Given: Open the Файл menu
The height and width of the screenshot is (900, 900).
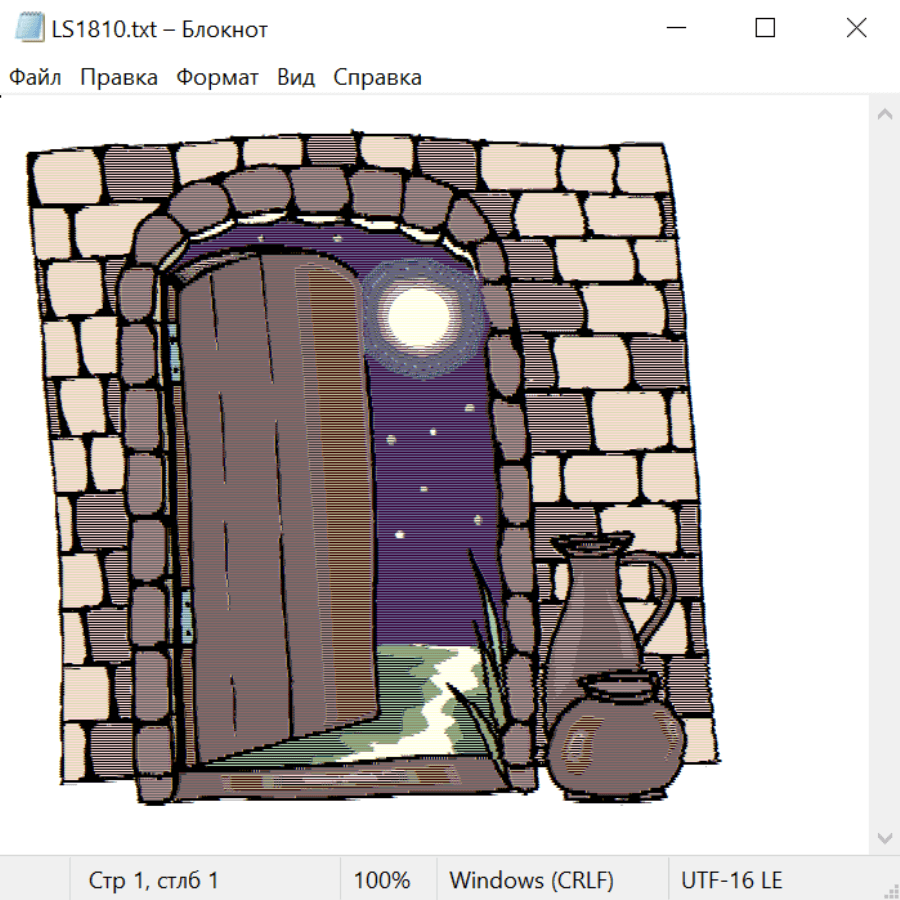Looking at the screenshot, I should point(35,77).
